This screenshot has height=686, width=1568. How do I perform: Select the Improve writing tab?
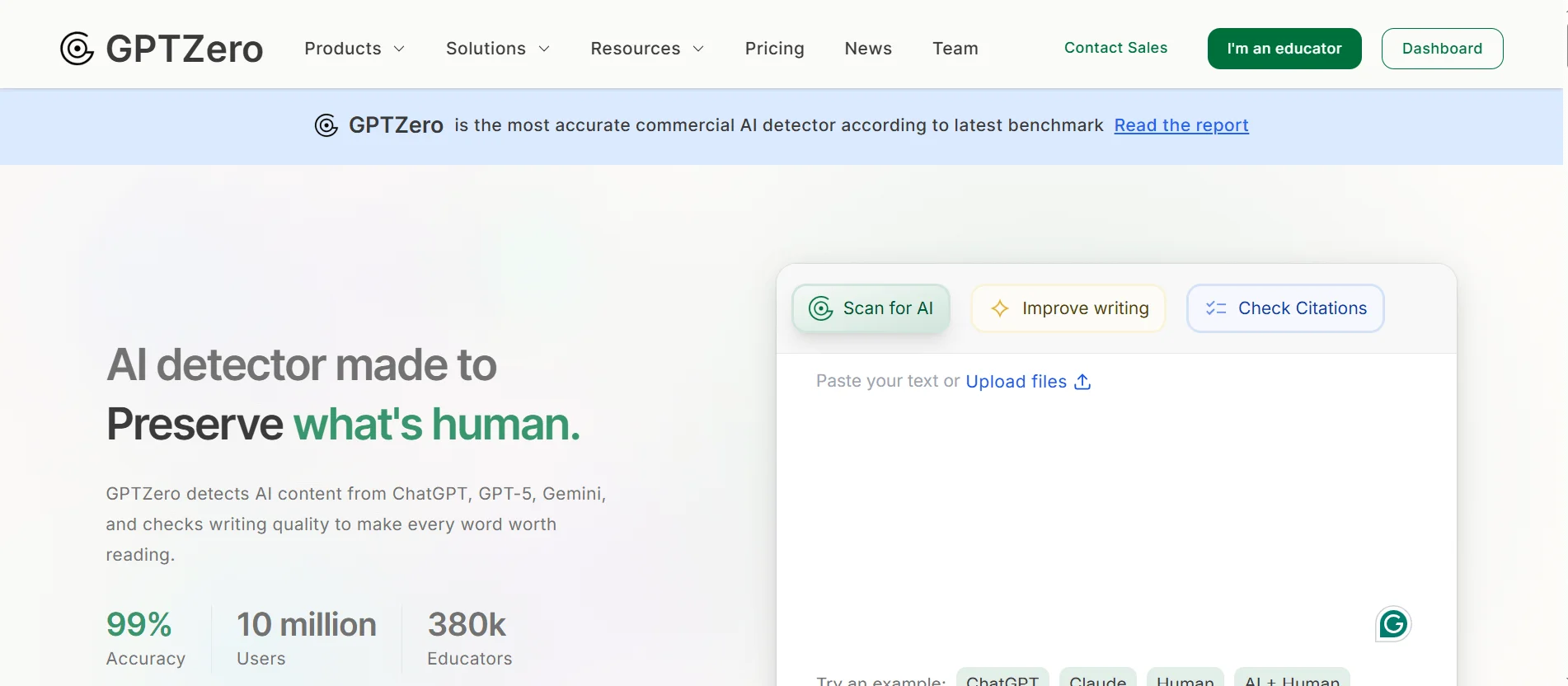(x=1068, y=308)
